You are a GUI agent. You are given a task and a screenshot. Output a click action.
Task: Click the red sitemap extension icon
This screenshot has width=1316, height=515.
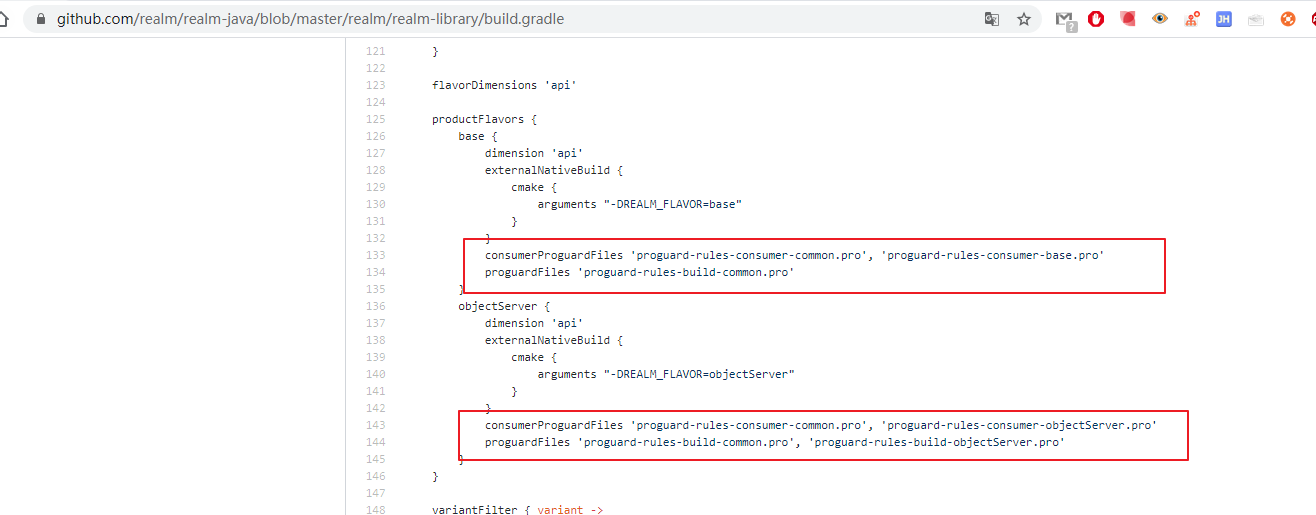[x=1192, y=18]
